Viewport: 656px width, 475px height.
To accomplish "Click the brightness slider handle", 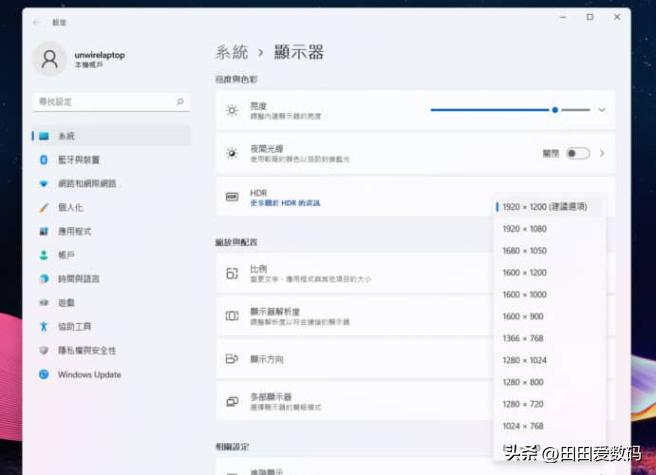I will (555, 109).
